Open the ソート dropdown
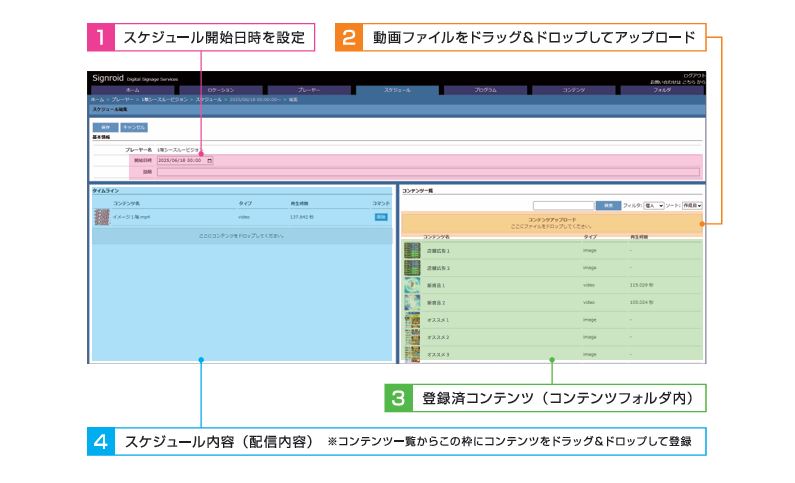 (693, 205)
